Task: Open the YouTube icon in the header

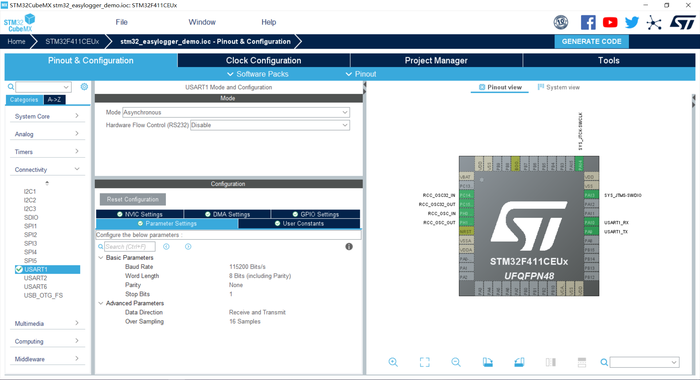Action: (610, 22)
